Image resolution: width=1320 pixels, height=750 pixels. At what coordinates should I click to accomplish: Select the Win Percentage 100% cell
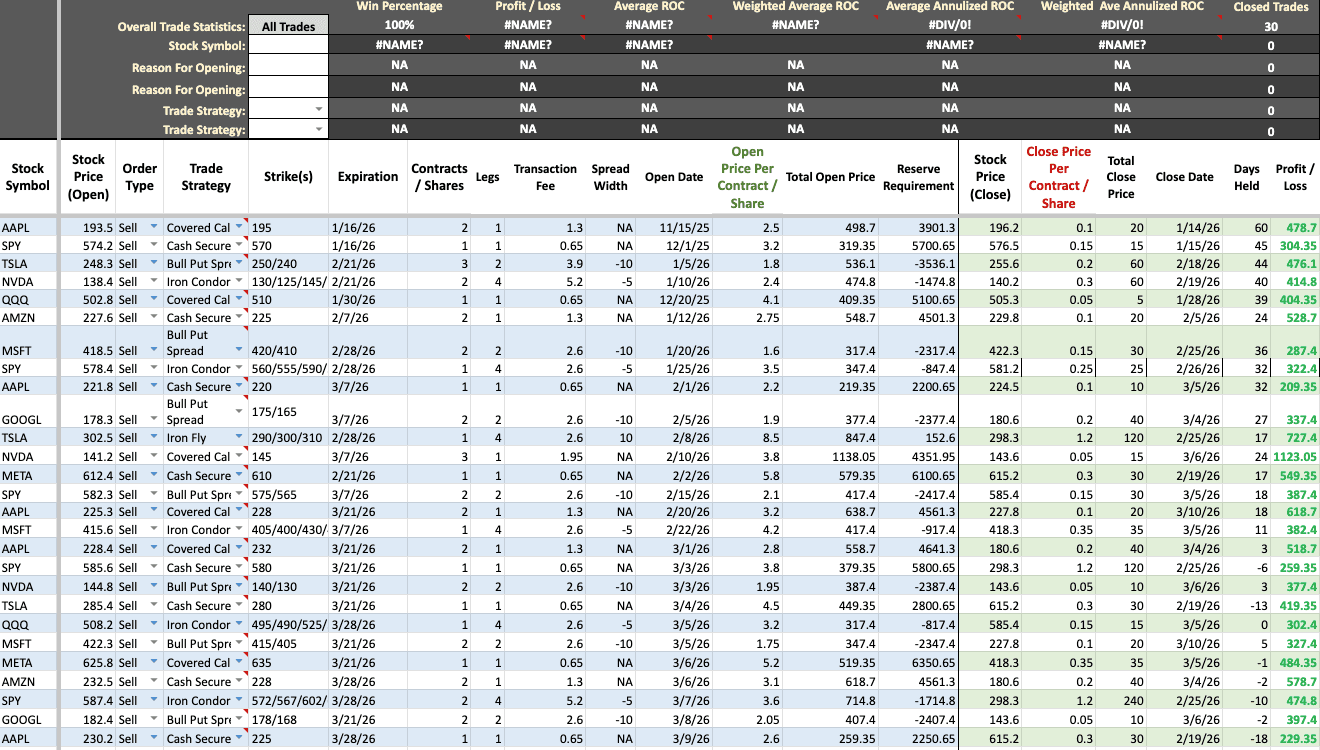click(399, 23)
